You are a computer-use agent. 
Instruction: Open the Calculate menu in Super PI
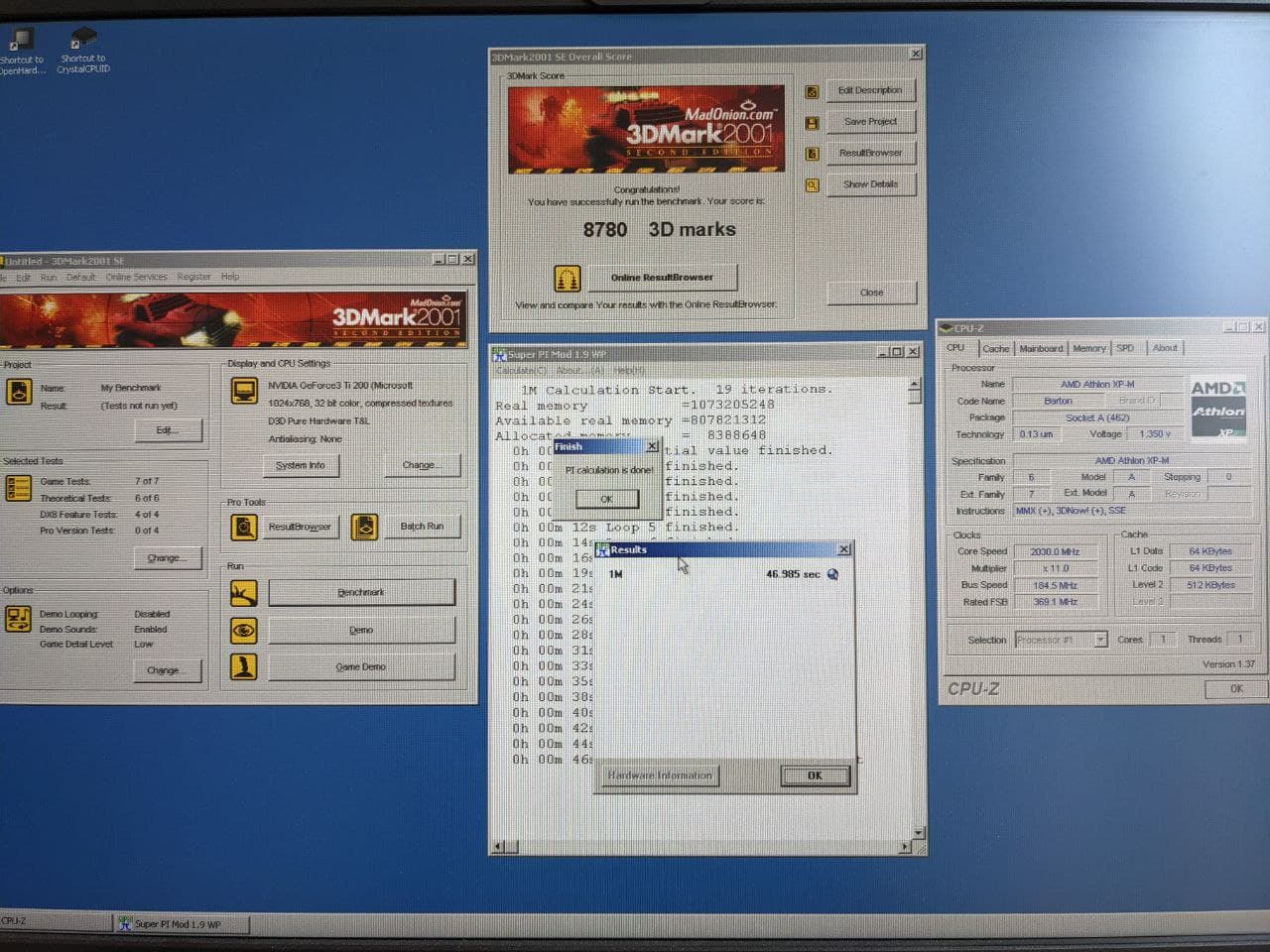coord(521,371)
